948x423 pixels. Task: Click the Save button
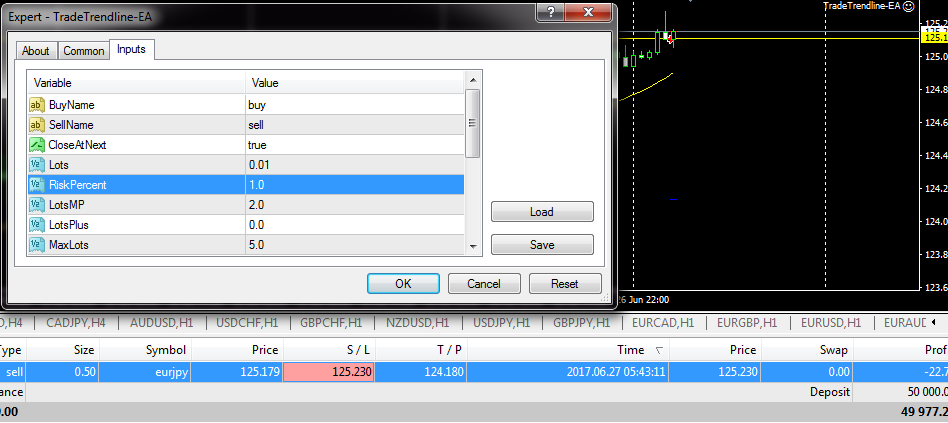click(542, 245)
